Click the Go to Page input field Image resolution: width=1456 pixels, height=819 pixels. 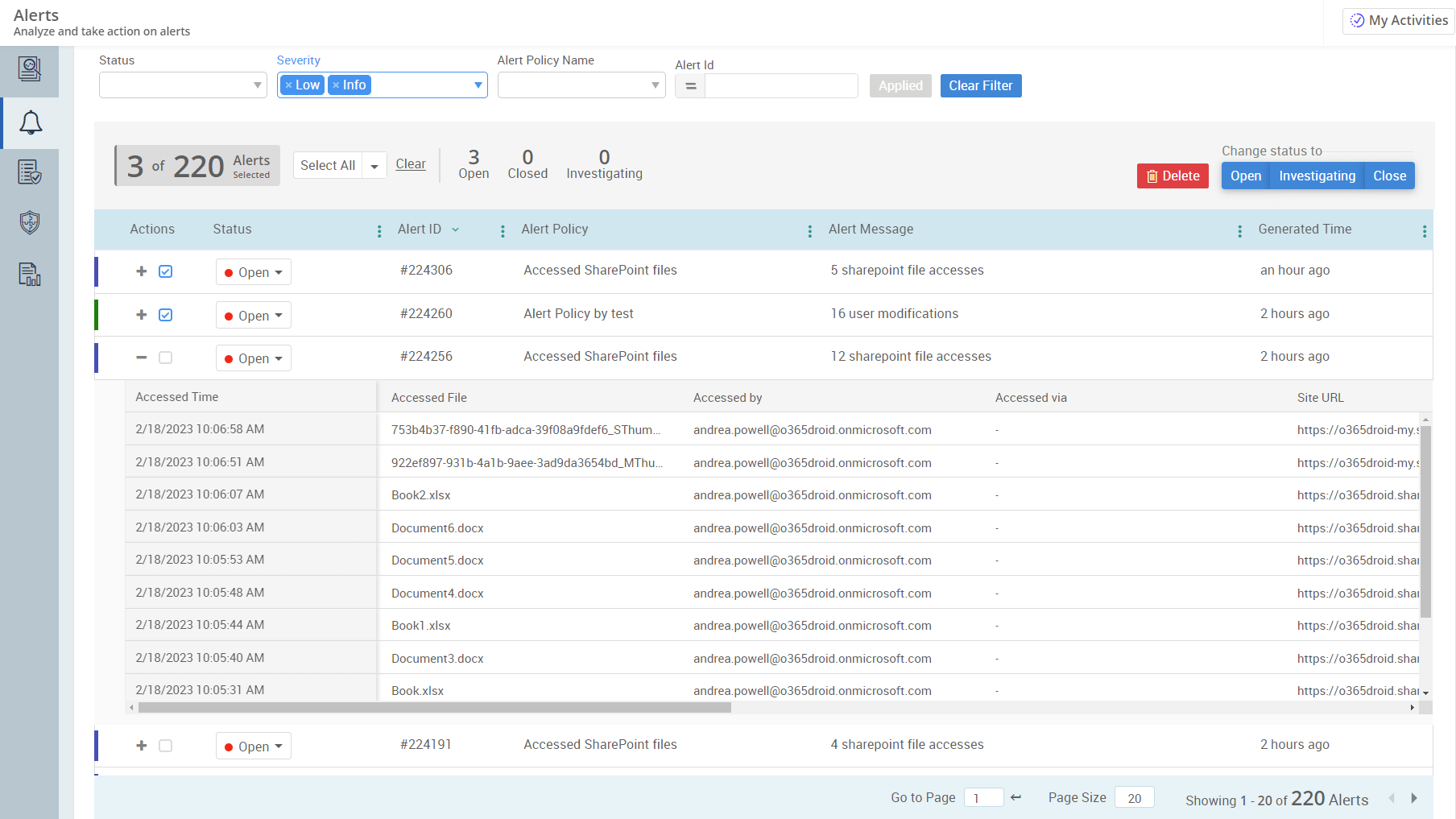[983, 797]
